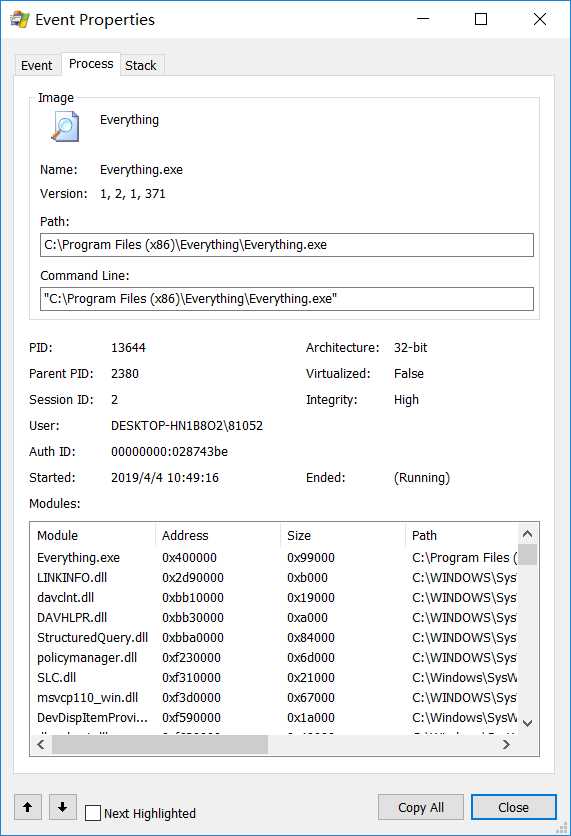Select the DAVHLPR.dll module row
Screen dimensions: 571x836
pos(274,617)
